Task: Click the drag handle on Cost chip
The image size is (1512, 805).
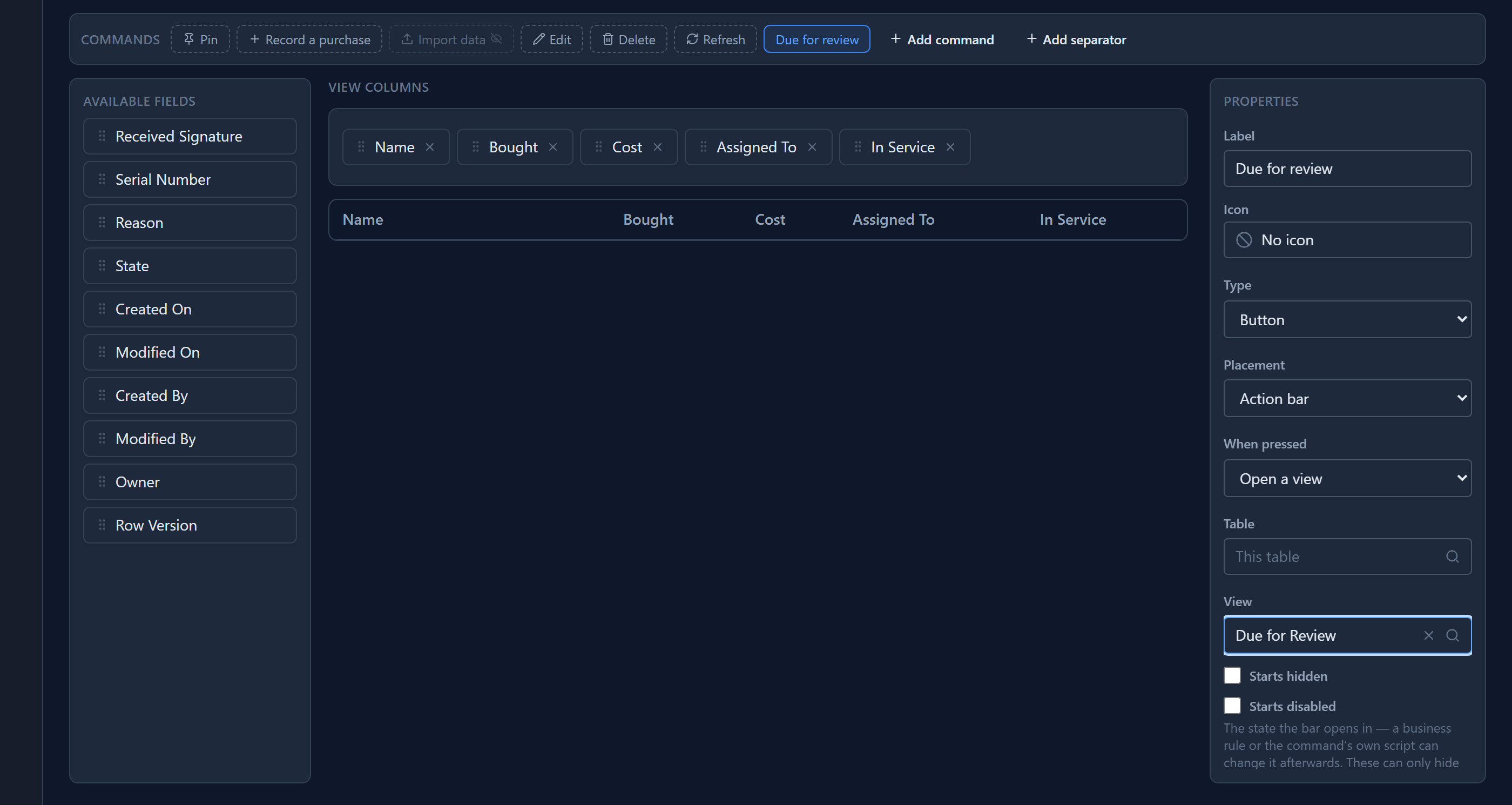Action: point(599,147)
